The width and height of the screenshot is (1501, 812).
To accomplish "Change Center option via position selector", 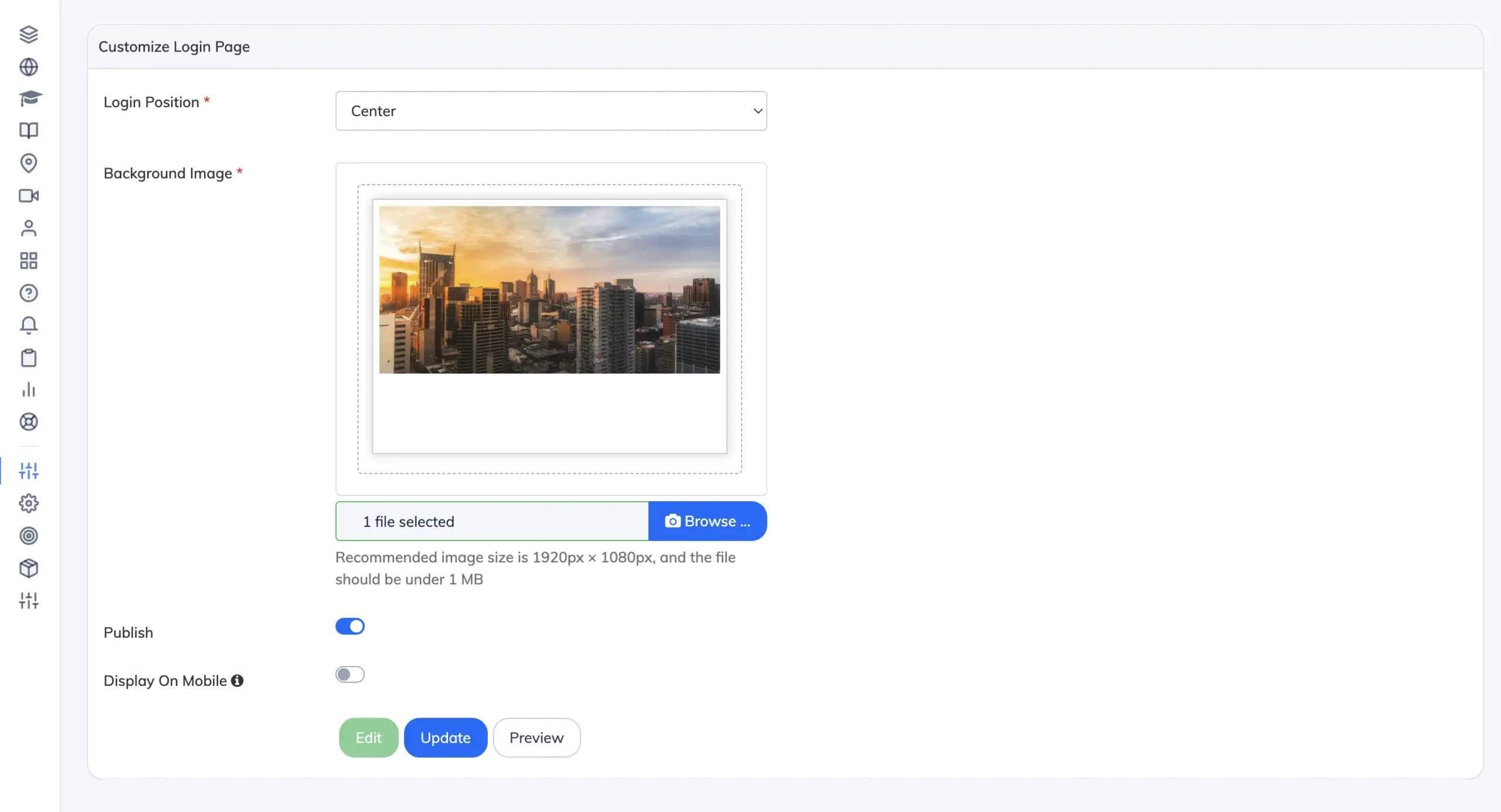I will [551, 111].
